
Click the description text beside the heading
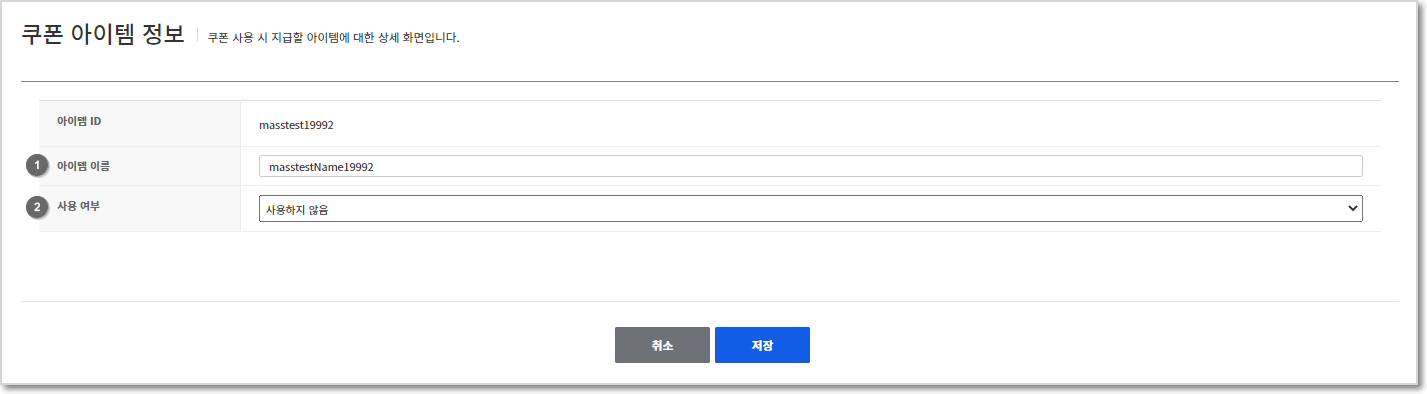pos(333,38)
